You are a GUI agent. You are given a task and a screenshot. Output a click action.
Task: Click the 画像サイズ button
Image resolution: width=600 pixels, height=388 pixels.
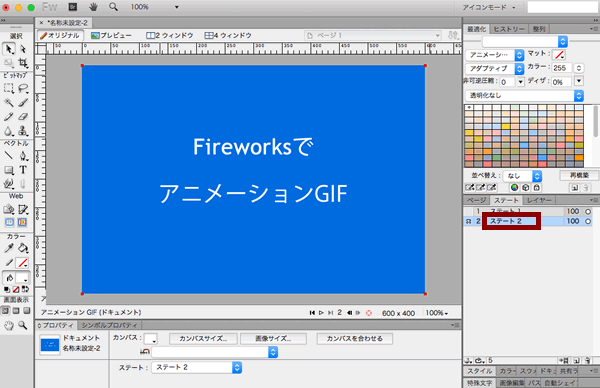click(x=273, y=339)
